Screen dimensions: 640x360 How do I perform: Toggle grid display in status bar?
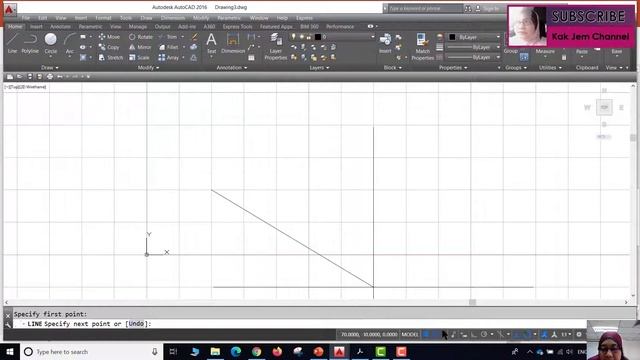pyautogui.click(x=426, y=334)
